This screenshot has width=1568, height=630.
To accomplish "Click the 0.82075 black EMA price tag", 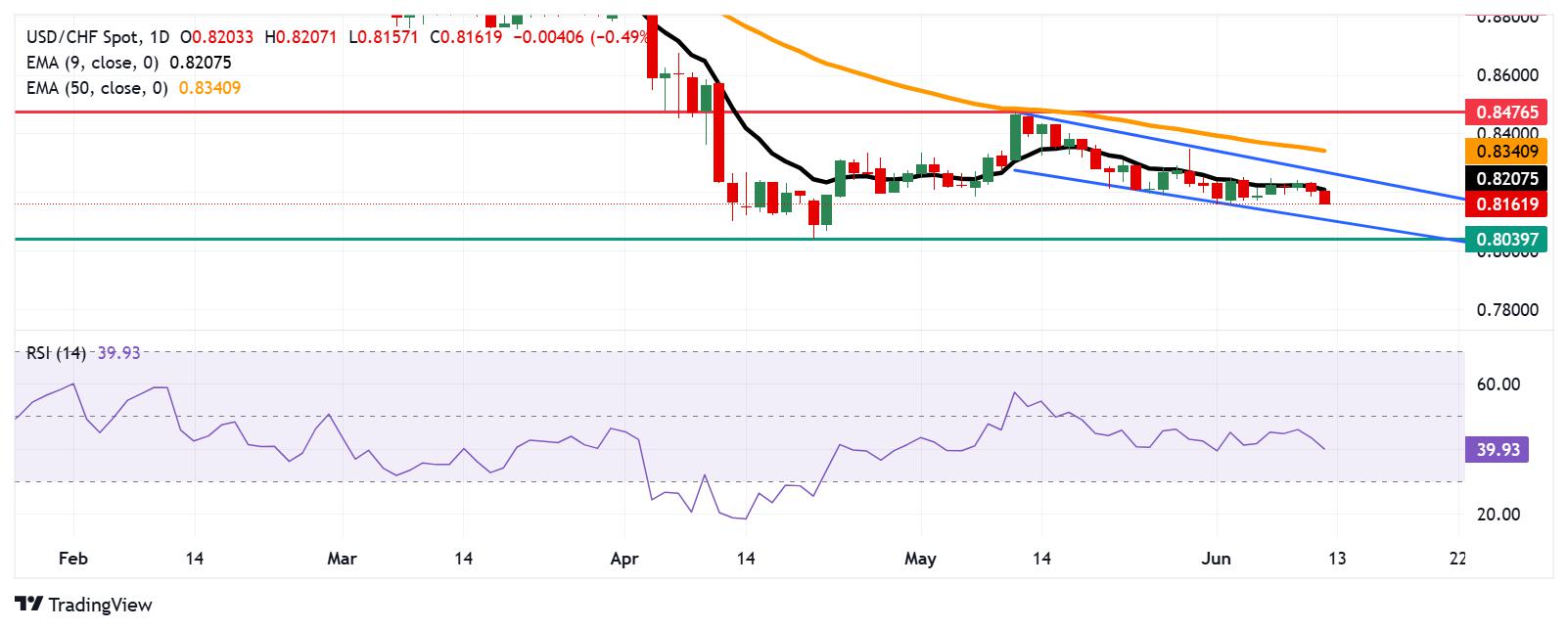I will 1506,178.
